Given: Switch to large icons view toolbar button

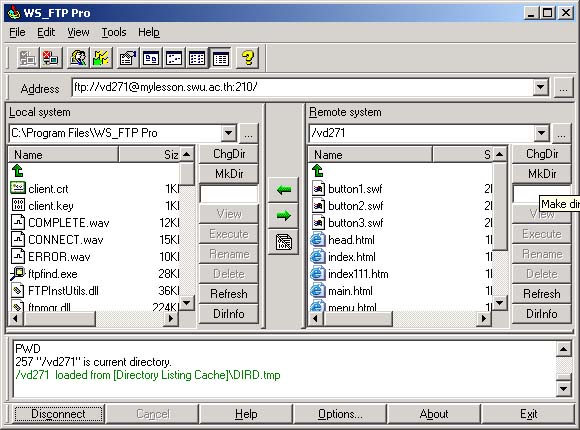Looking at the screenshot, I should [151, 58].
